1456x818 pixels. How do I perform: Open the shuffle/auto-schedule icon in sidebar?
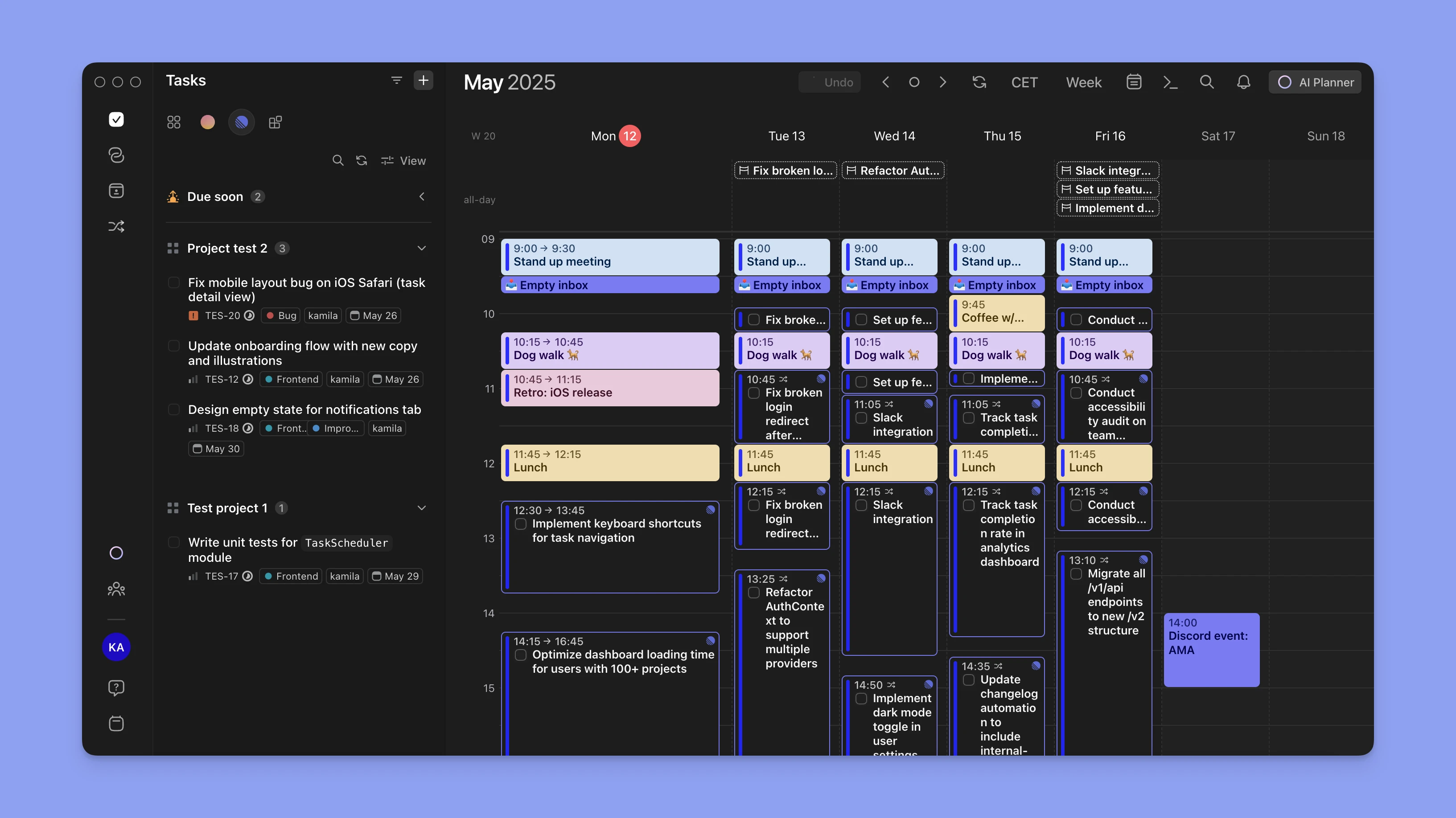click(116, 226)
